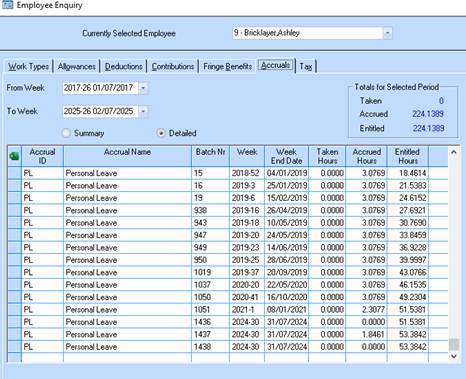Click batch number 950 cell
The height and width of the screenshot is (379, 466).
210,260
